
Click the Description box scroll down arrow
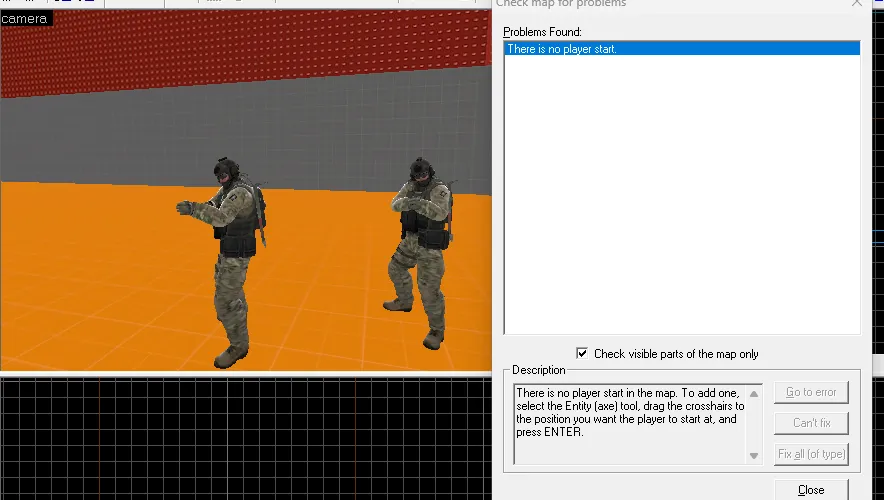[754, 455]
